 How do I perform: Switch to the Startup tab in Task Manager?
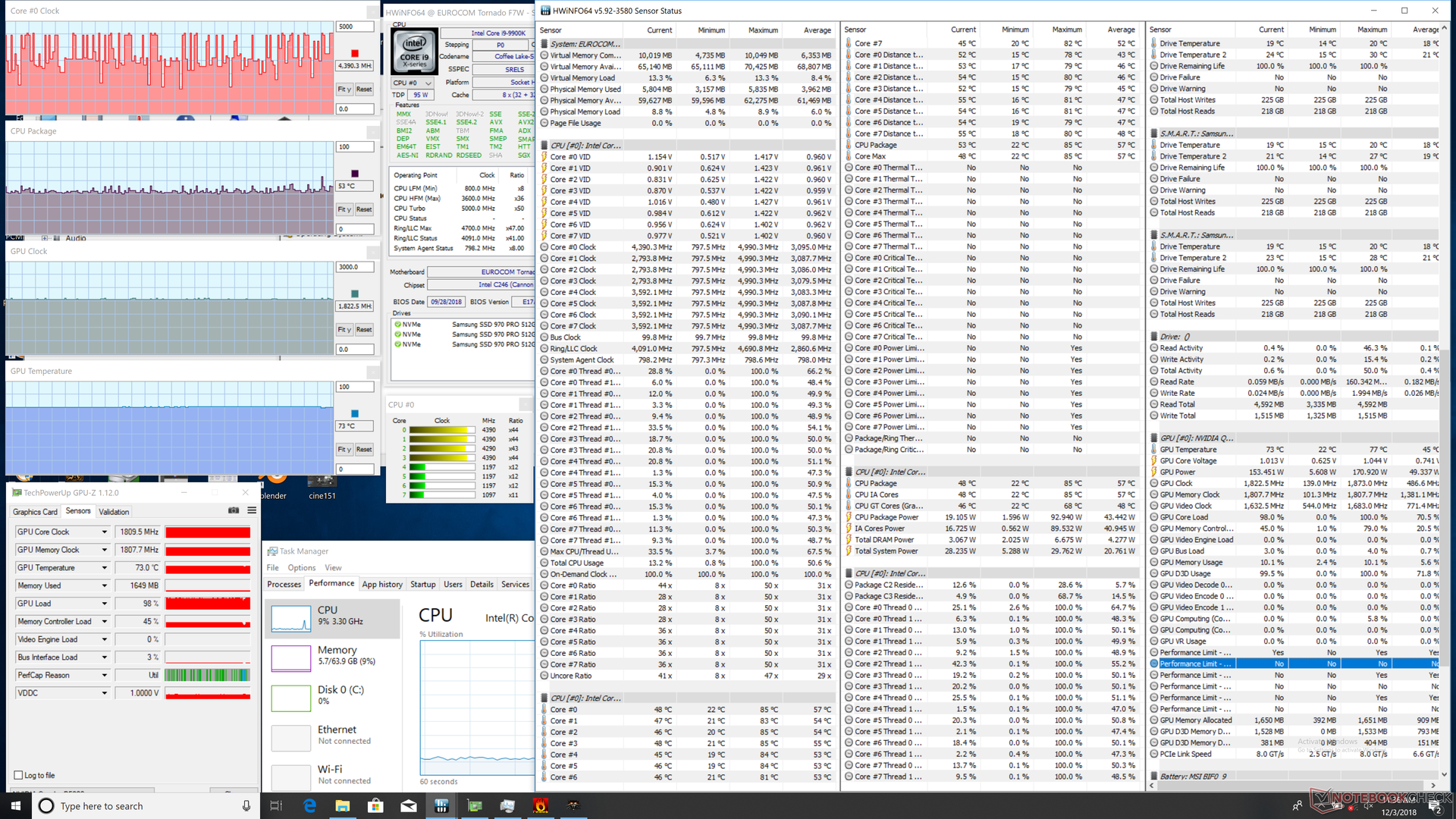pyautogui.click(x=423, y=584)
